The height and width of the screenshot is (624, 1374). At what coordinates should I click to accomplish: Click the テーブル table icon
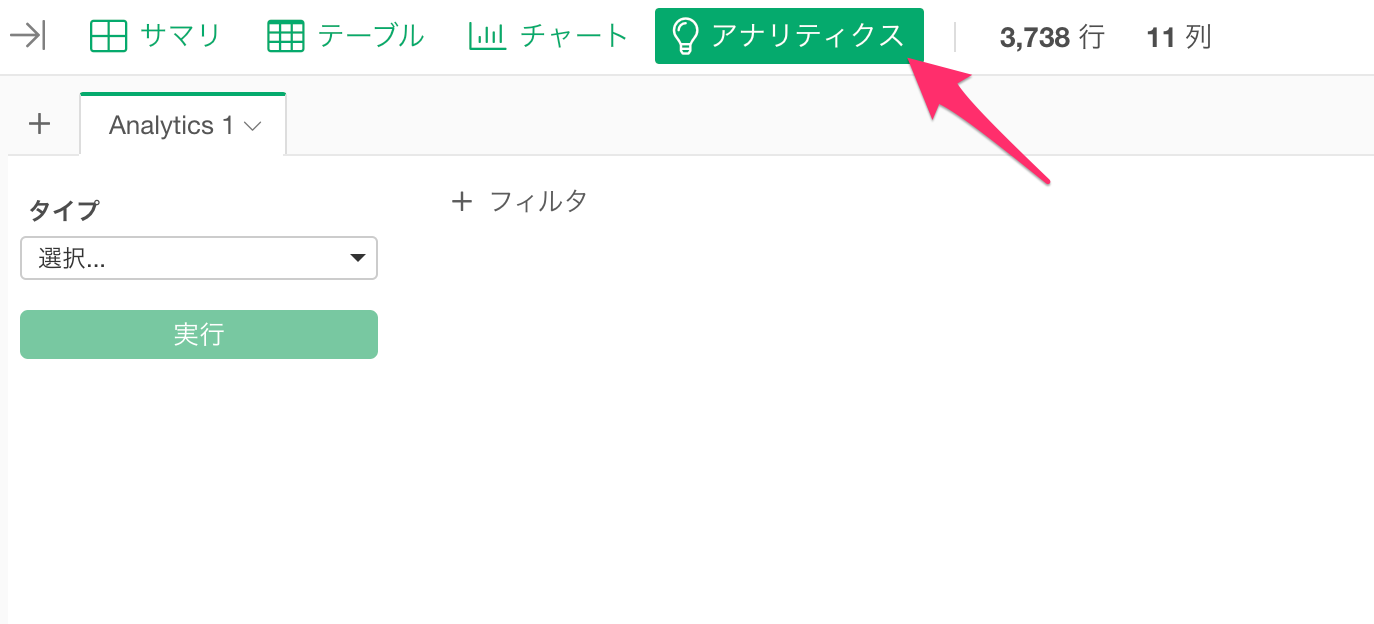(x=286, y=37)
